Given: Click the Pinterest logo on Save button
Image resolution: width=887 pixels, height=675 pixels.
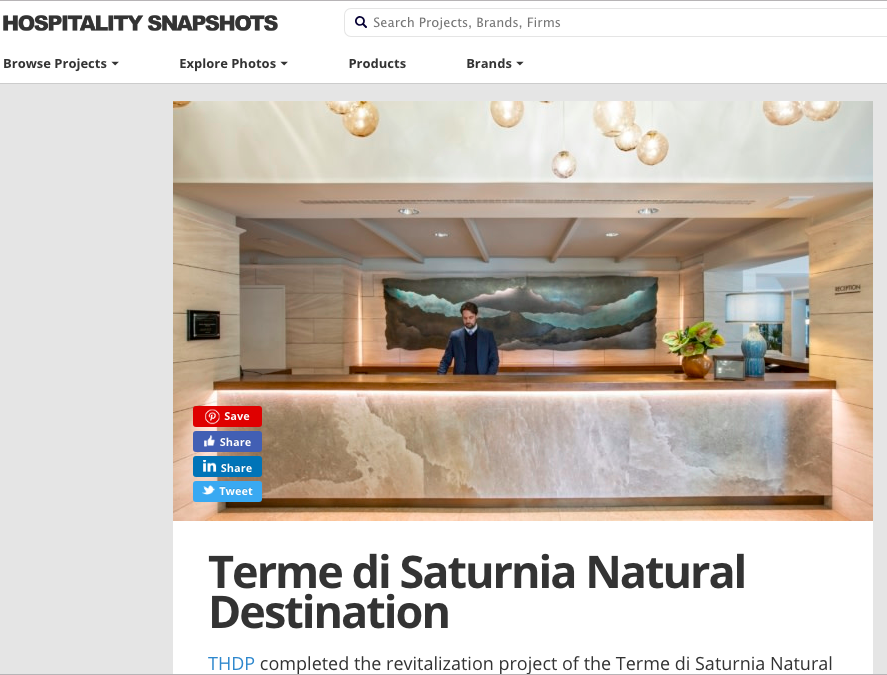Looking at the screenshot, I should tap(212, 416).
